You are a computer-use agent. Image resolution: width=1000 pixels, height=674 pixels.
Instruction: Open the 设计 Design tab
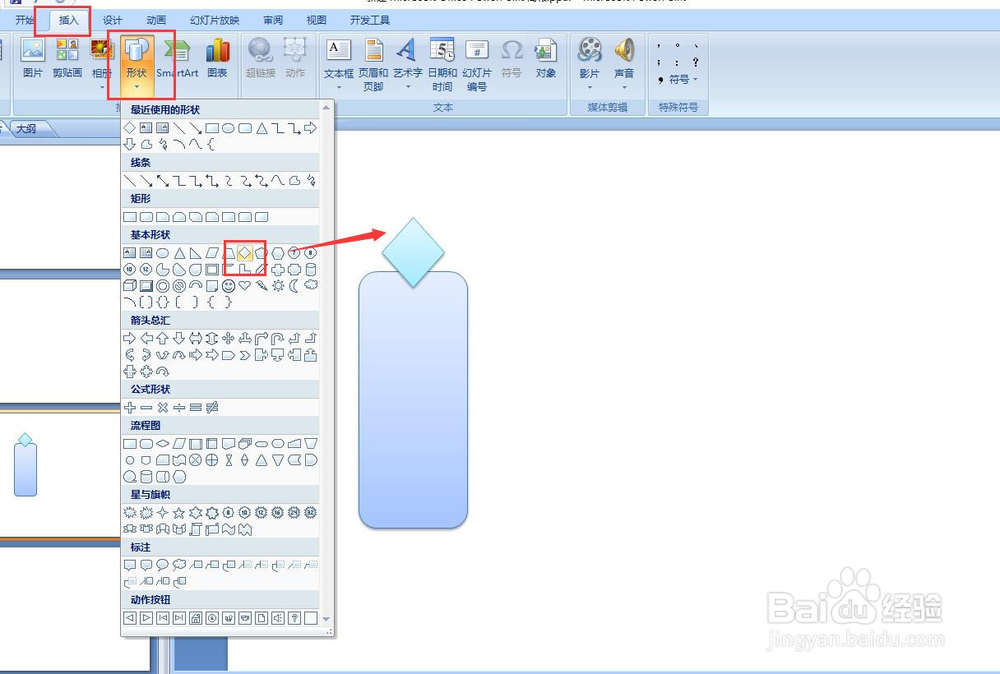click(x=112, y=20)
